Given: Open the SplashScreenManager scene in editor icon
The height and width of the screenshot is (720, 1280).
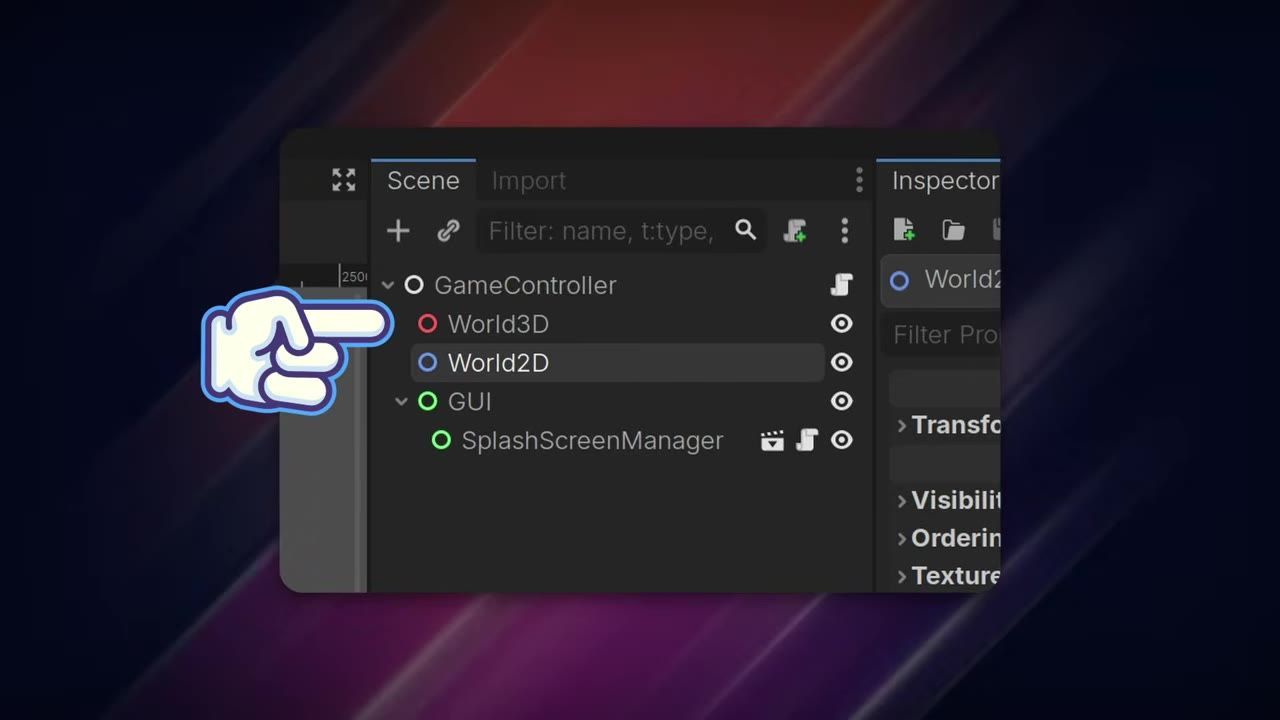Looking at the screenshot, I should (772, 441).
